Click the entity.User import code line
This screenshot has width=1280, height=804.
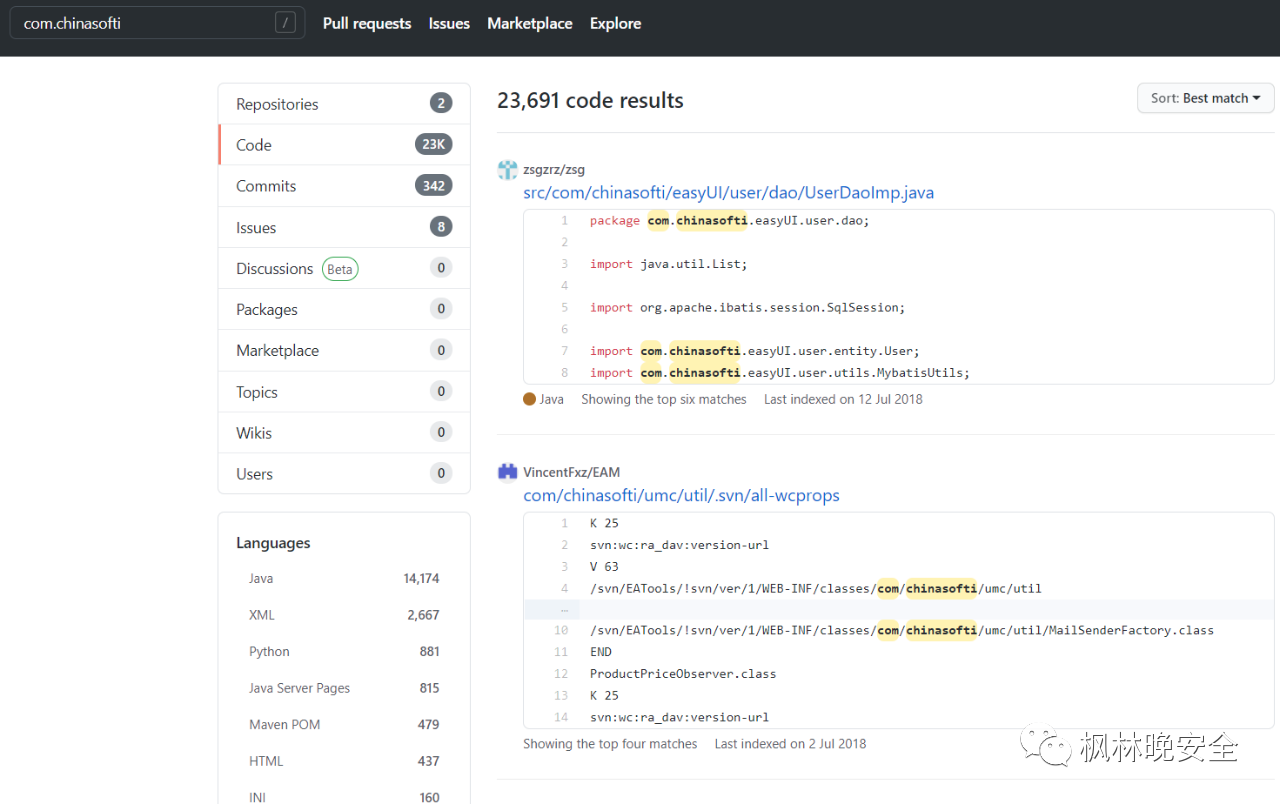[x=754, y=351]
